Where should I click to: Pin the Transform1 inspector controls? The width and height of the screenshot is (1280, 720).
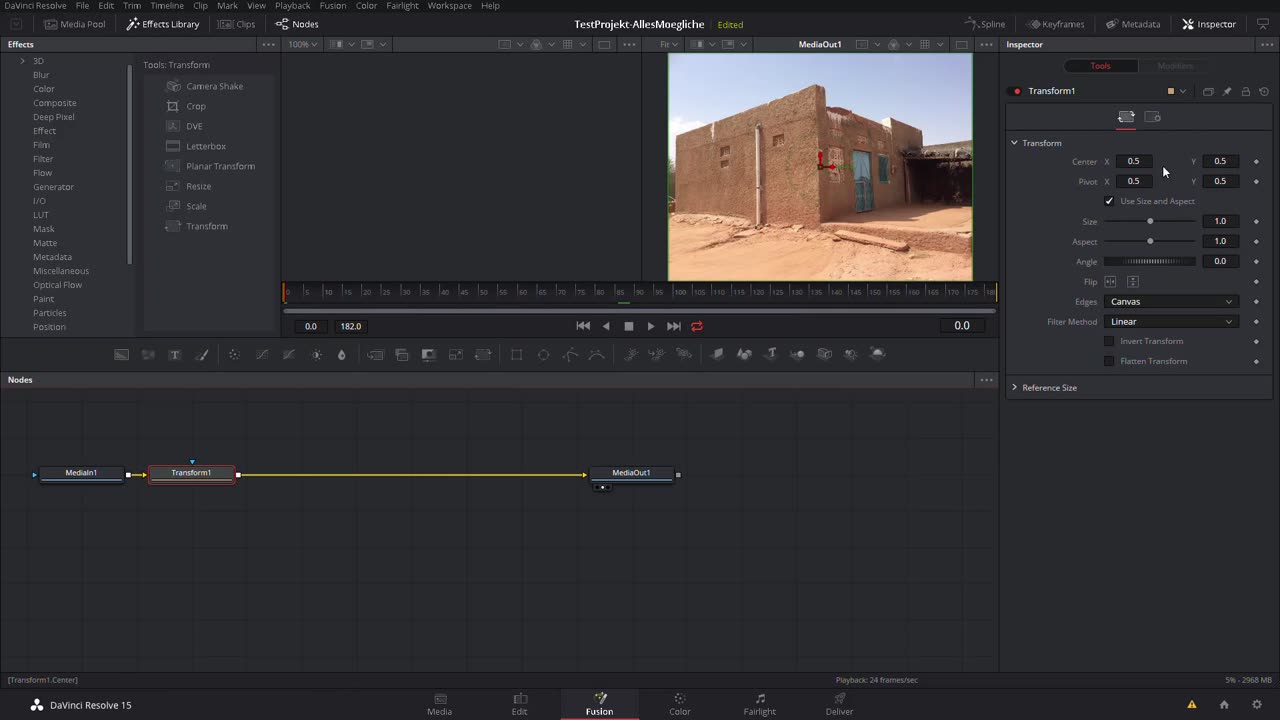tap(1227, 91)
